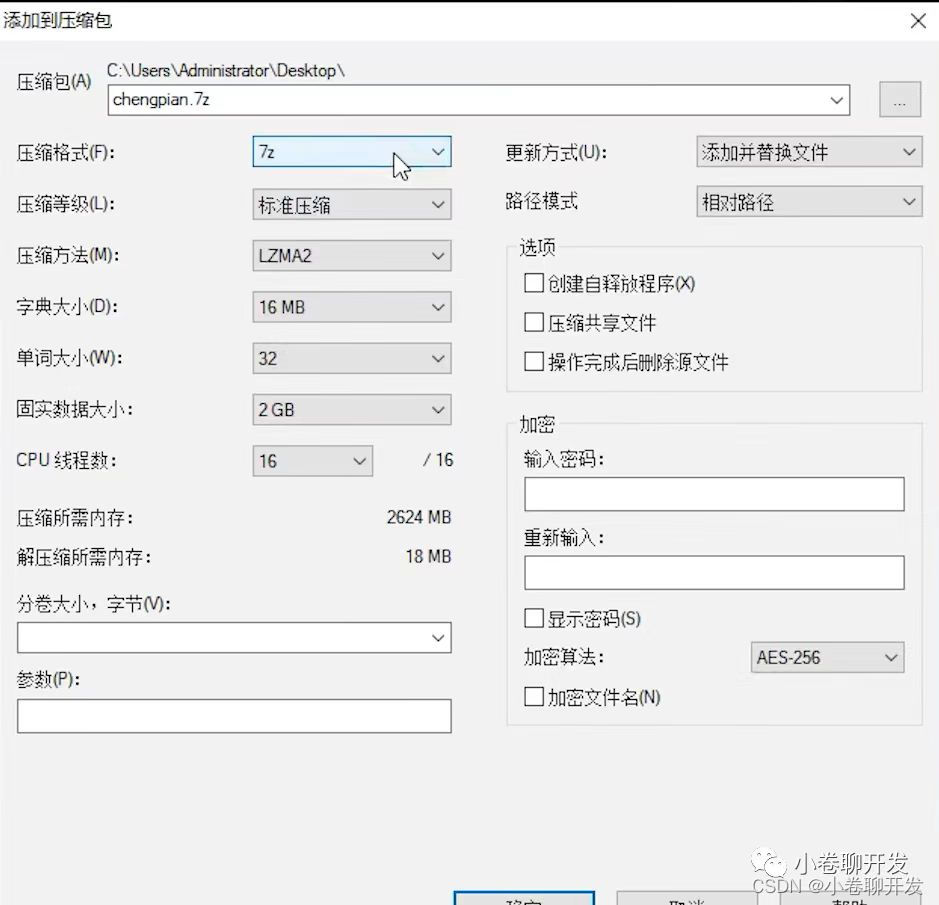Screen dimensions: 939x905
Task: Open the 加密算法 dropdown showing AES-256
Action: click(827, 657)
